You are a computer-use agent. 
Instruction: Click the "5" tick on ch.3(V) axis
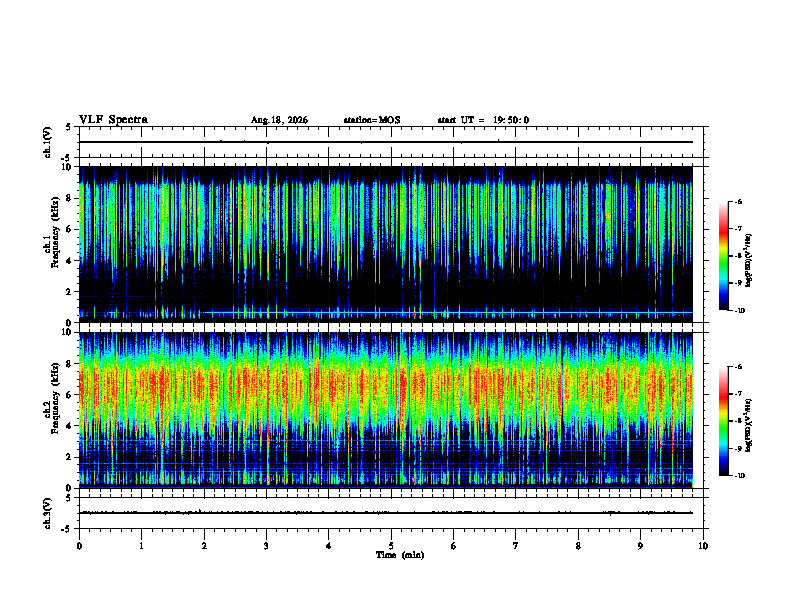pyautogui.click(x=68, y=498)
